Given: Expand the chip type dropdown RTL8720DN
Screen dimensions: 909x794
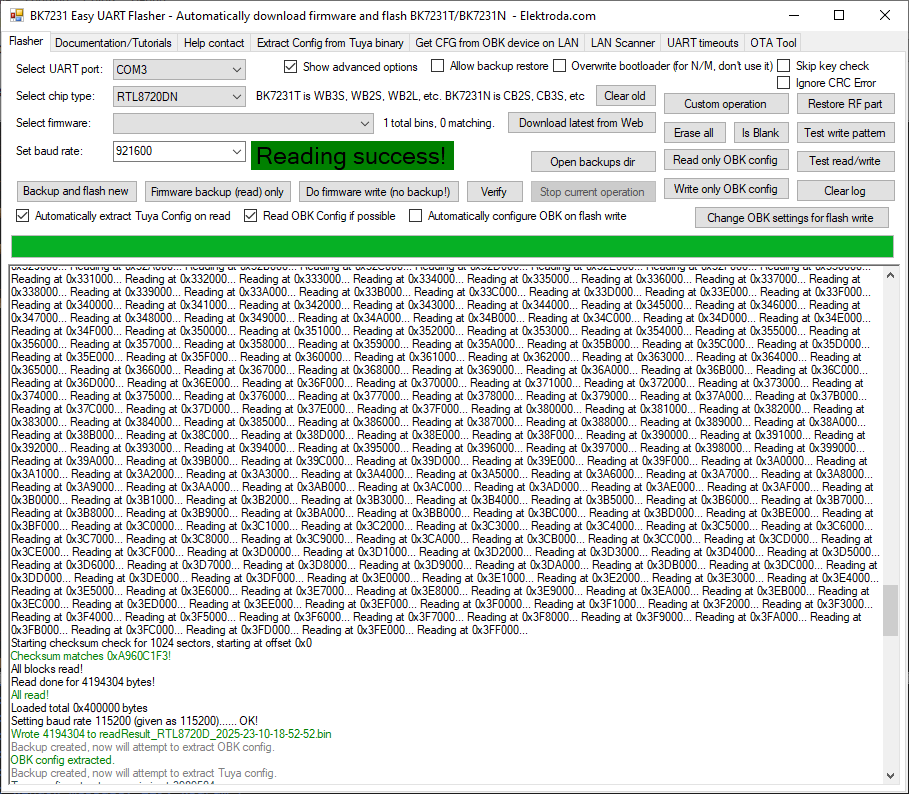Looking at the screenshot, I should pos(179,96).
